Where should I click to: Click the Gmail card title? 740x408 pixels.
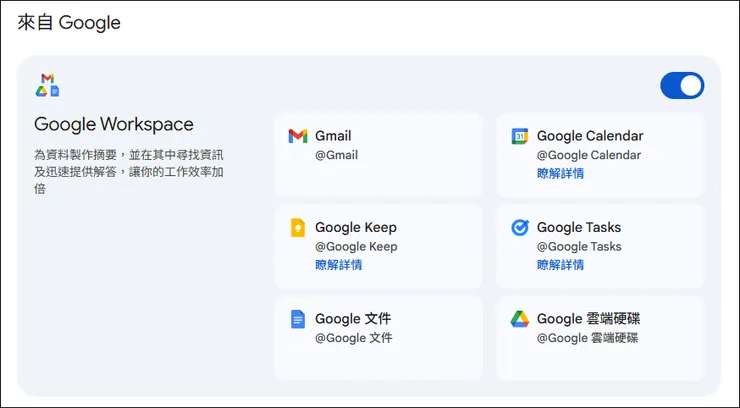(333, 136)
